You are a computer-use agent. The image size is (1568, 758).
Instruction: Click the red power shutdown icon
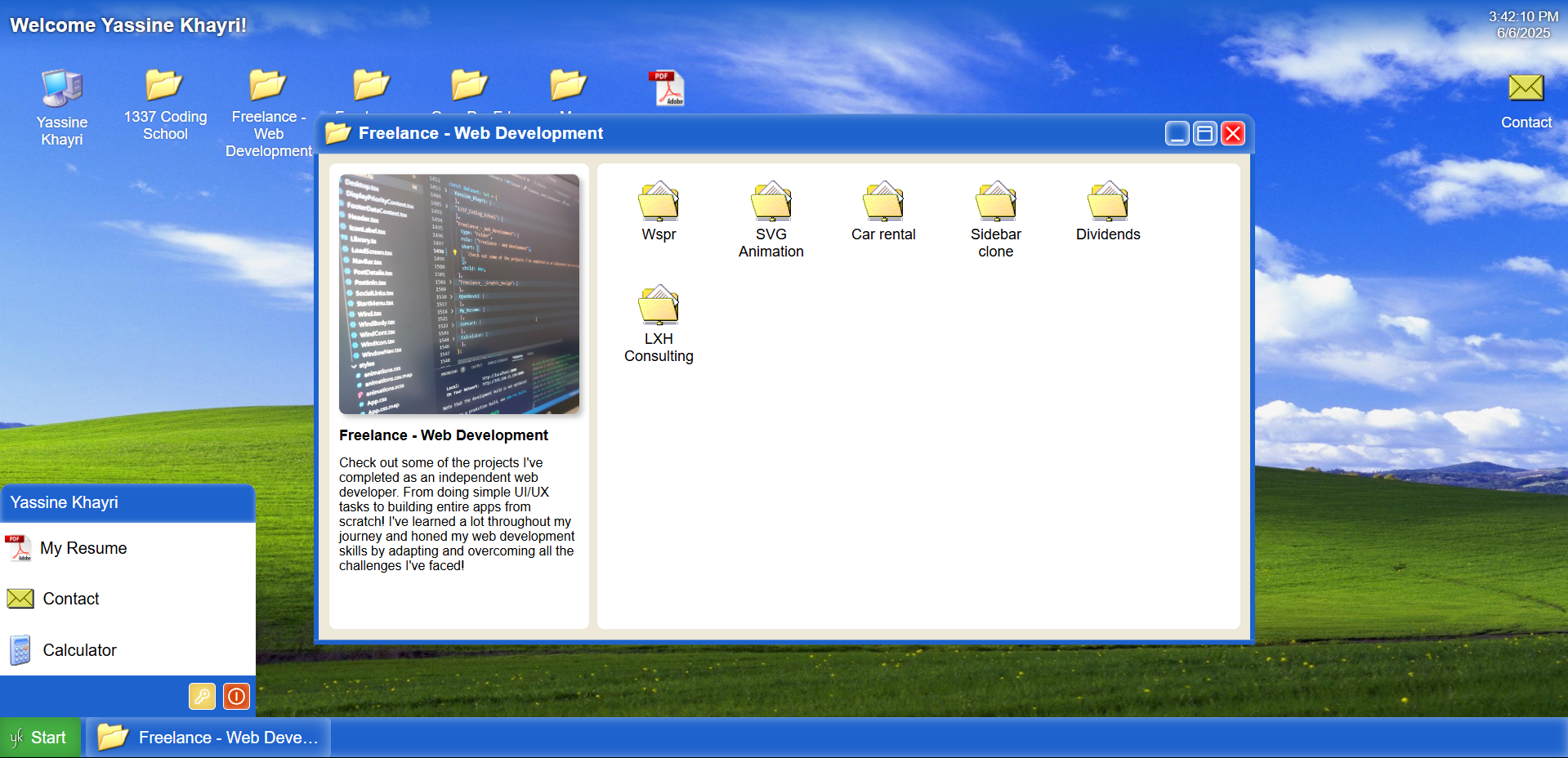click(236, 696)
